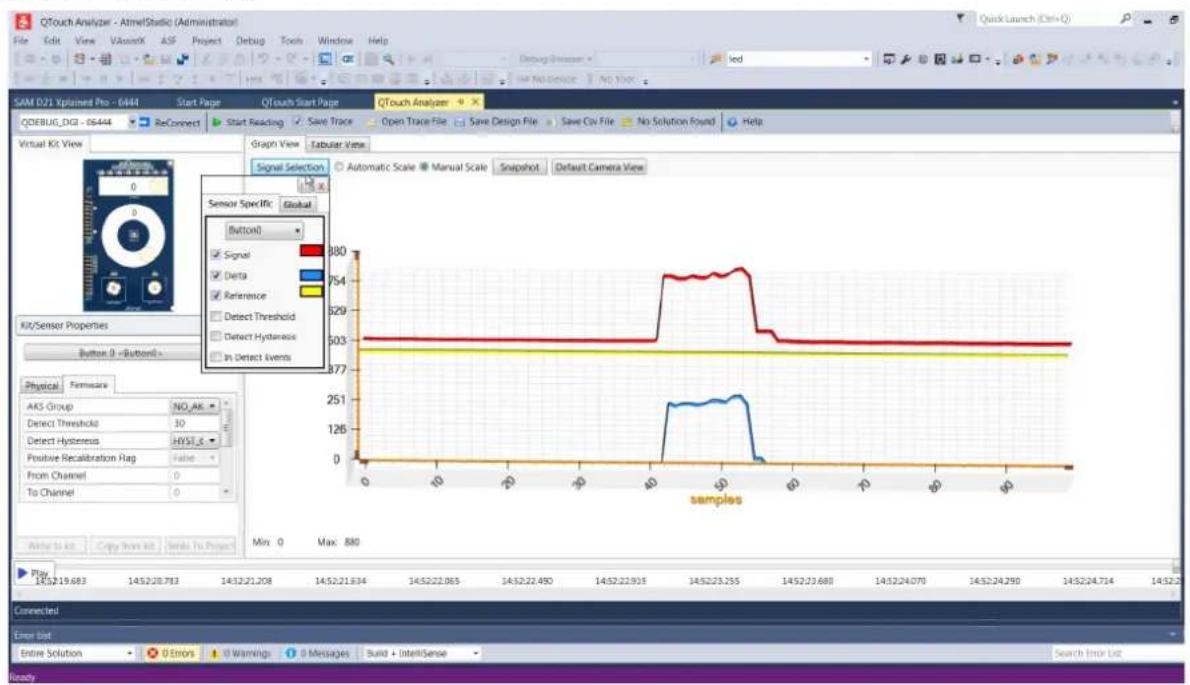The image size is (1190, 685).
Task: Click the green Start Reading play icon
Action: tap(216, 122)
